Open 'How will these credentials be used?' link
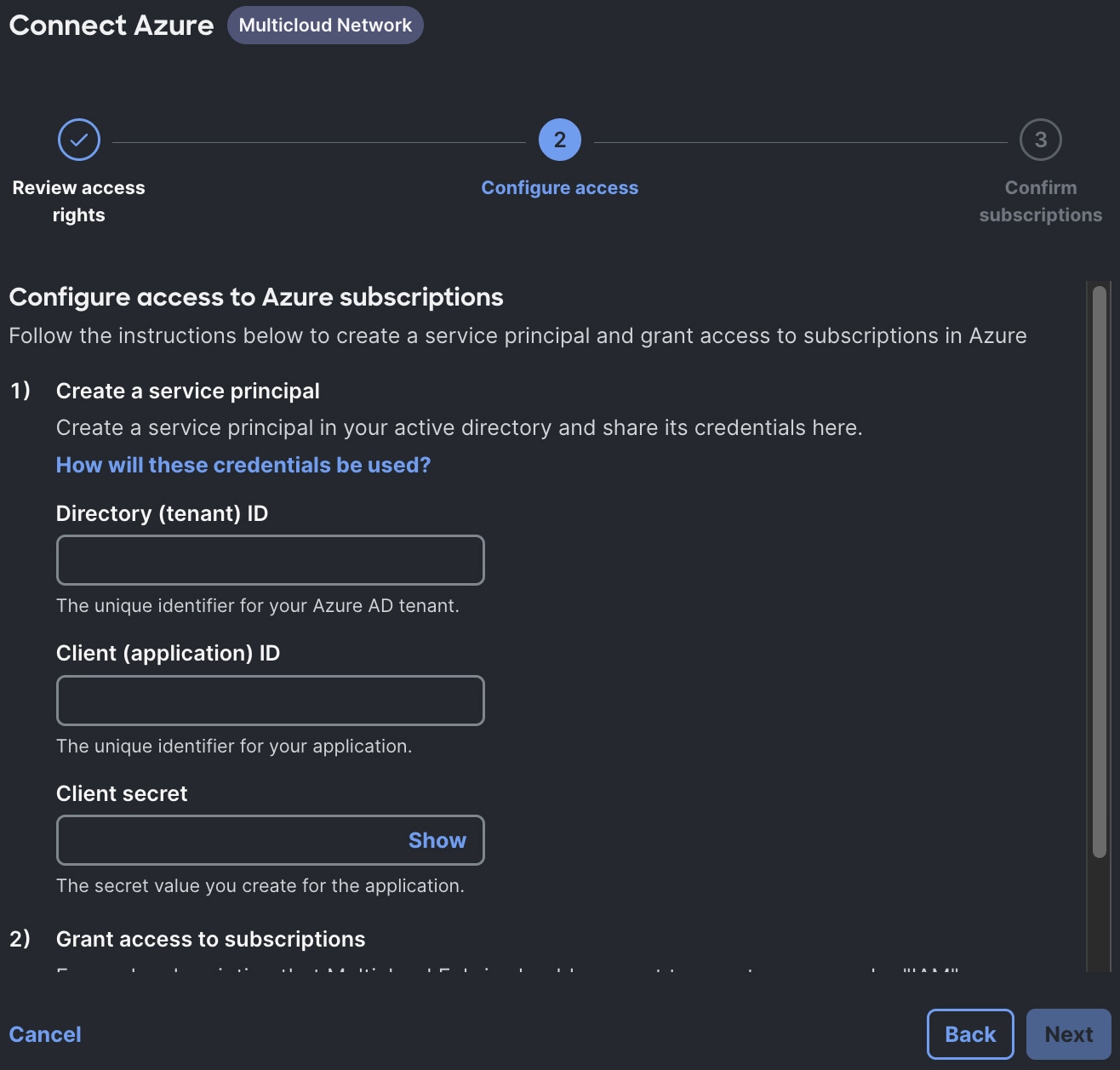 pyautogui.click(x=243, y=465)
